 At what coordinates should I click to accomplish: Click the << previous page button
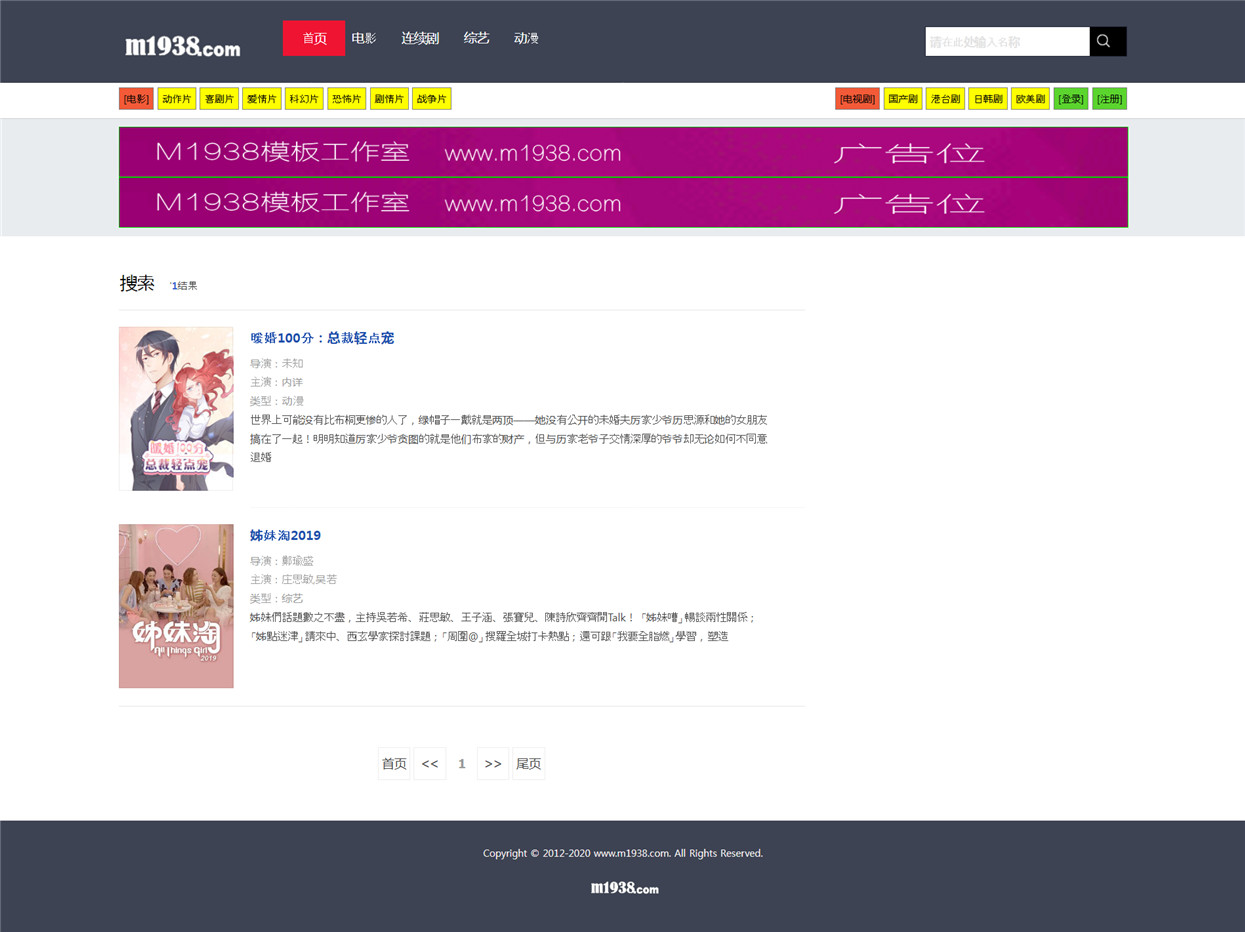pos(430,764)
